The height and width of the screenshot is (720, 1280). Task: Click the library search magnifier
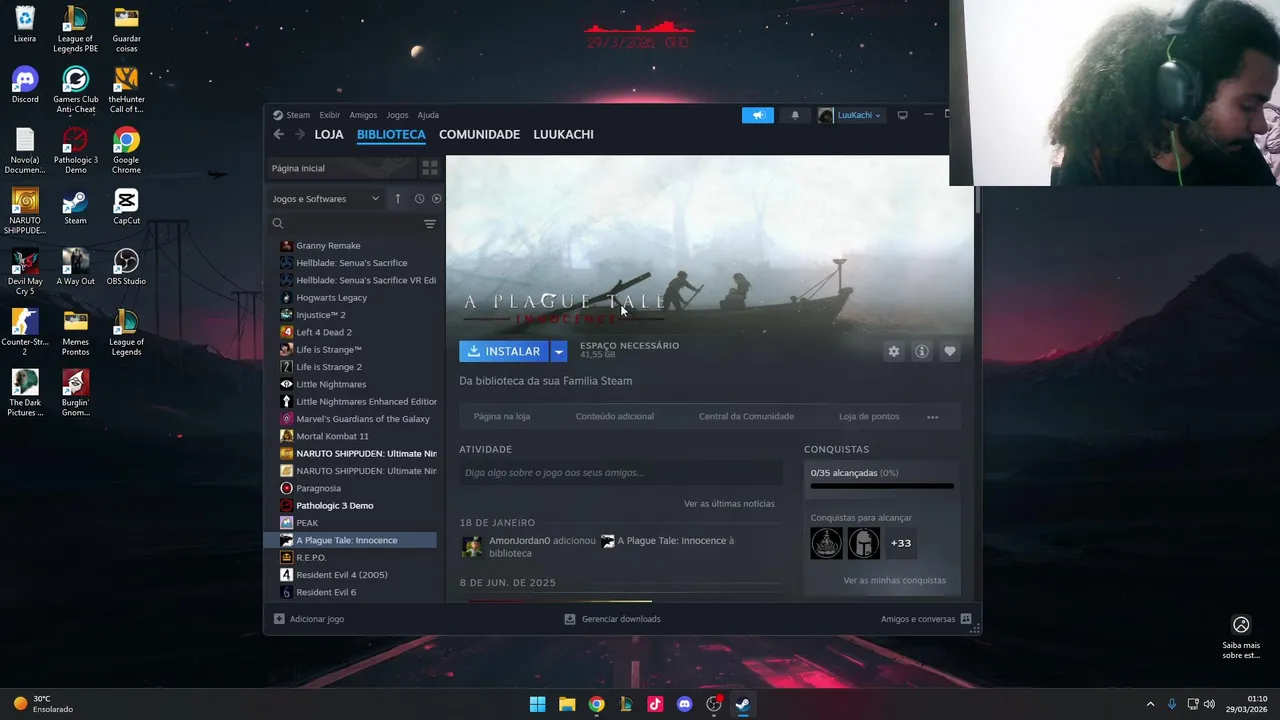pos(278,224)
